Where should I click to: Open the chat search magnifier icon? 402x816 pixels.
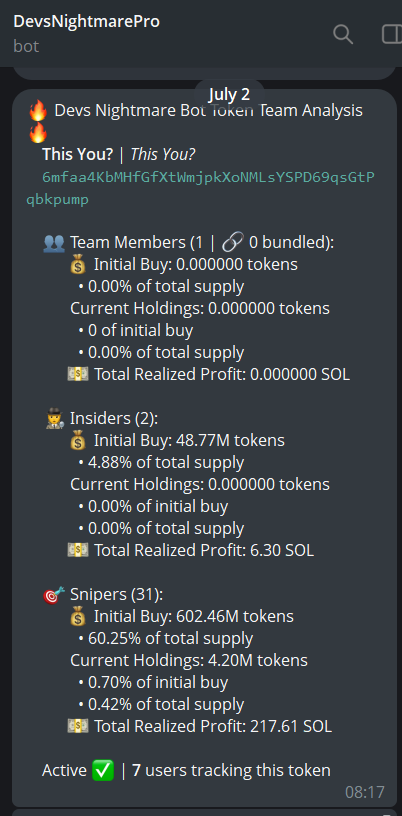point(343,34)
